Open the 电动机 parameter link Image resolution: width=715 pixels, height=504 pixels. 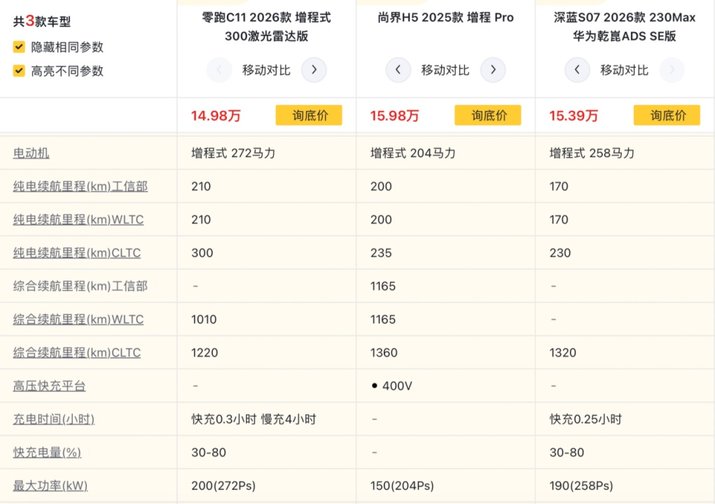click(31, 153)
